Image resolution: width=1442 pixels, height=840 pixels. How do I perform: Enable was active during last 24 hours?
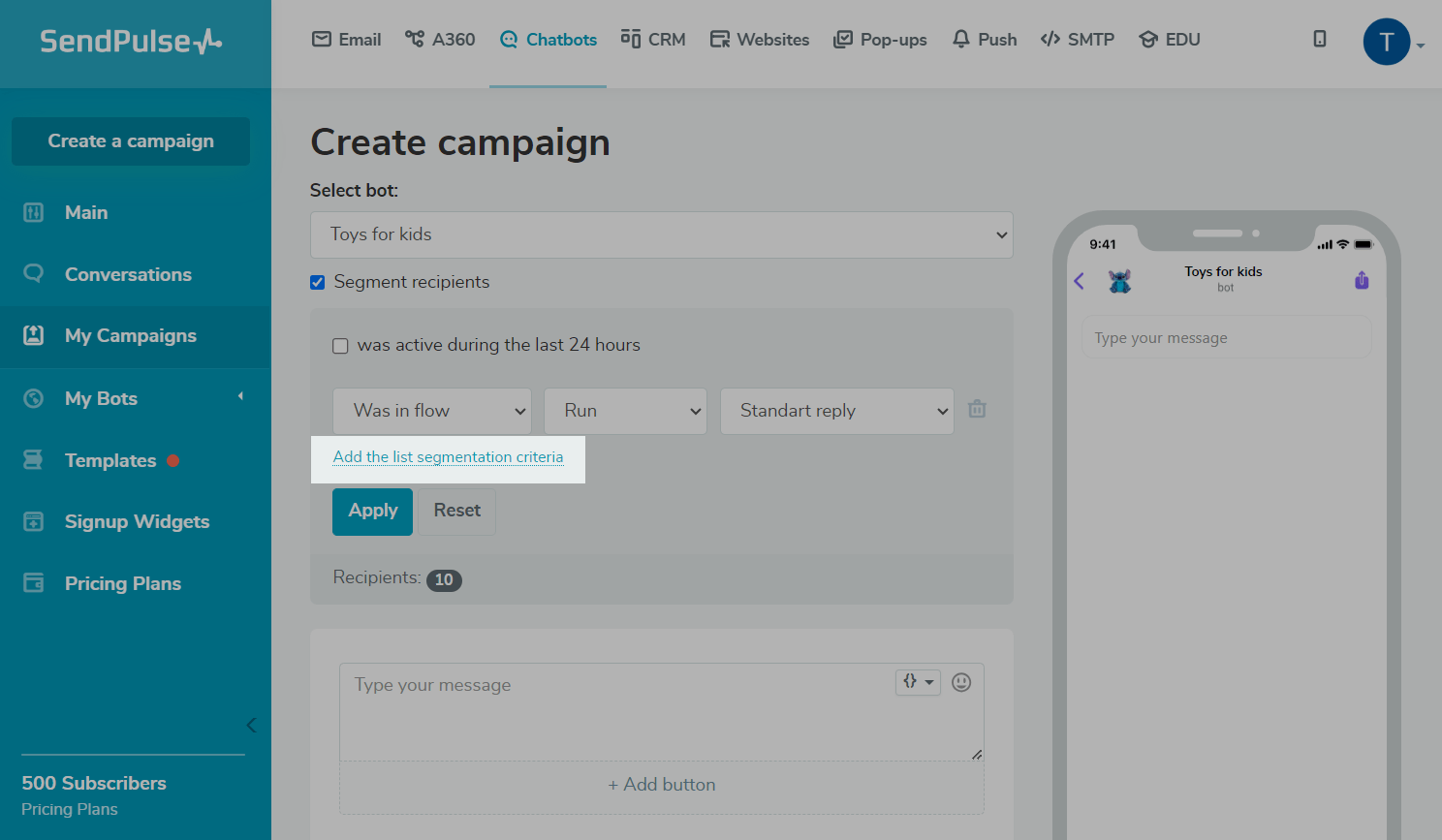[x=340, y=346]
